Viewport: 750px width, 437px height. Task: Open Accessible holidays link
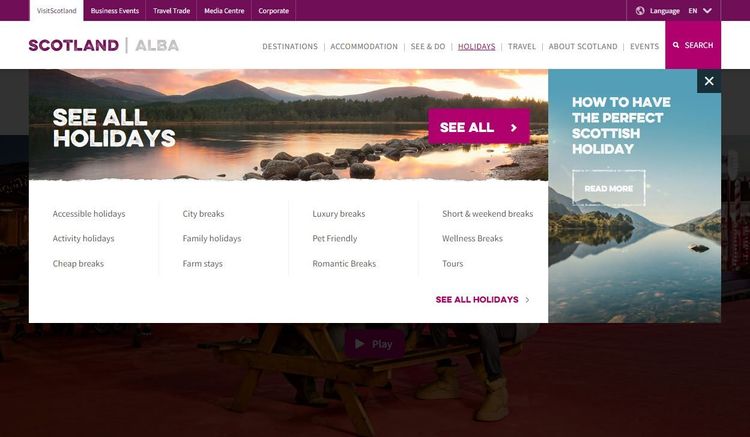click(x=89, y=214)
